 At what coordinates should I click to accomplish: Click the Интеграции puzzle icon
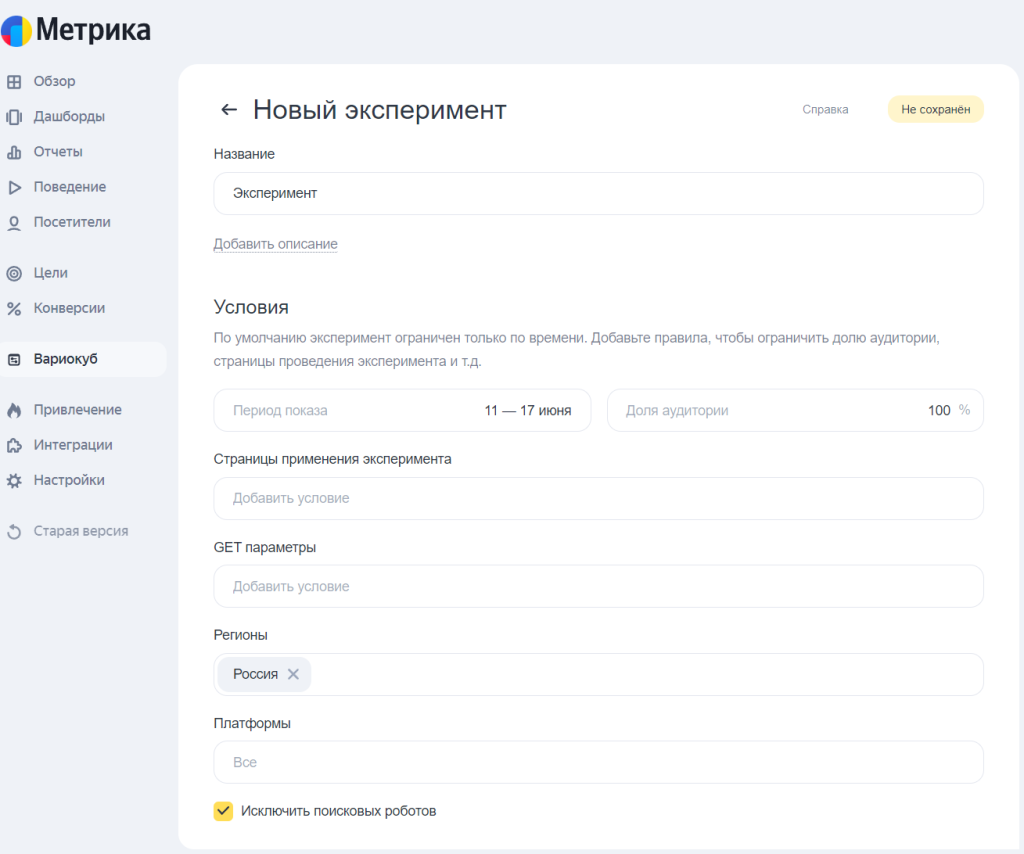click(14, 446)
